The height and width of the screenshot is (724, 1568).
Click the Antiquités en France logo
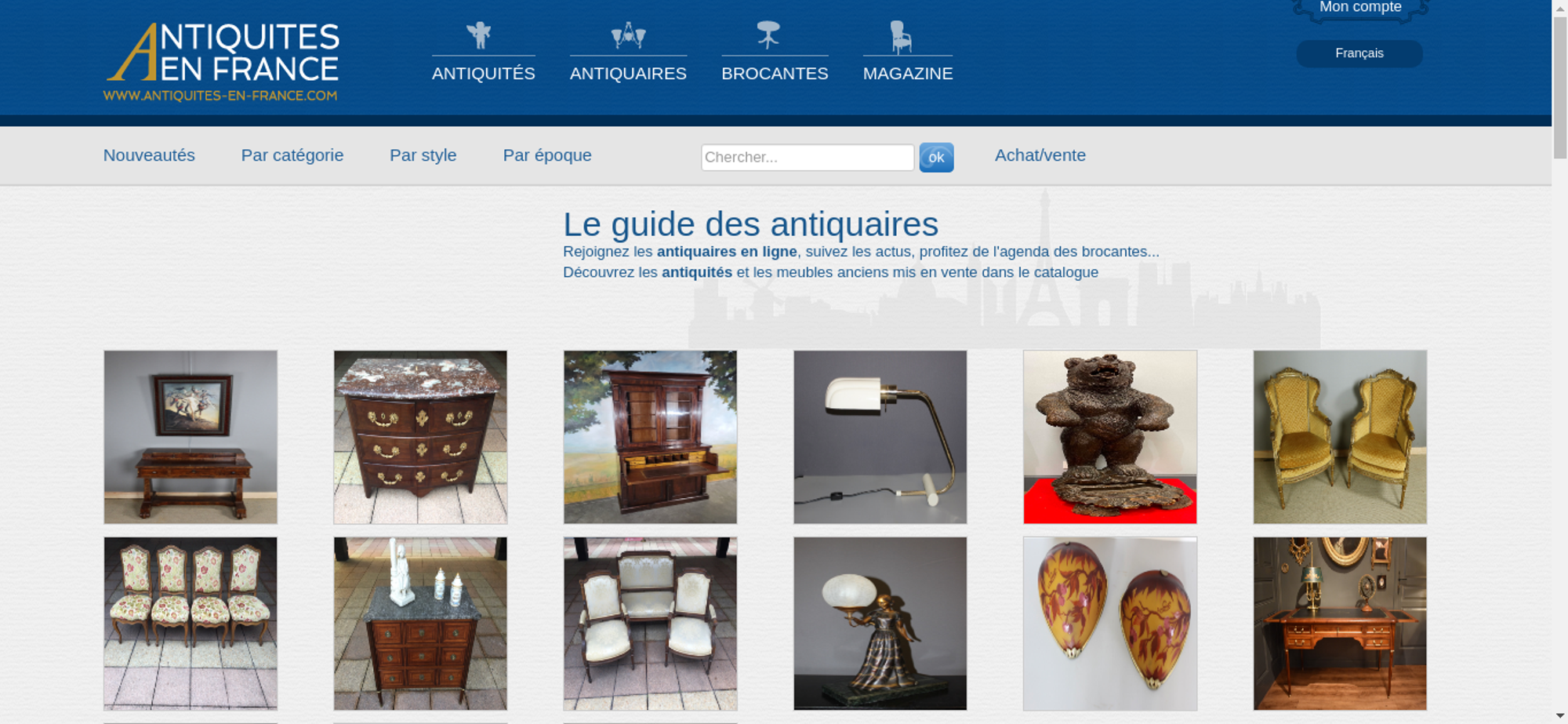click(222, 62)
